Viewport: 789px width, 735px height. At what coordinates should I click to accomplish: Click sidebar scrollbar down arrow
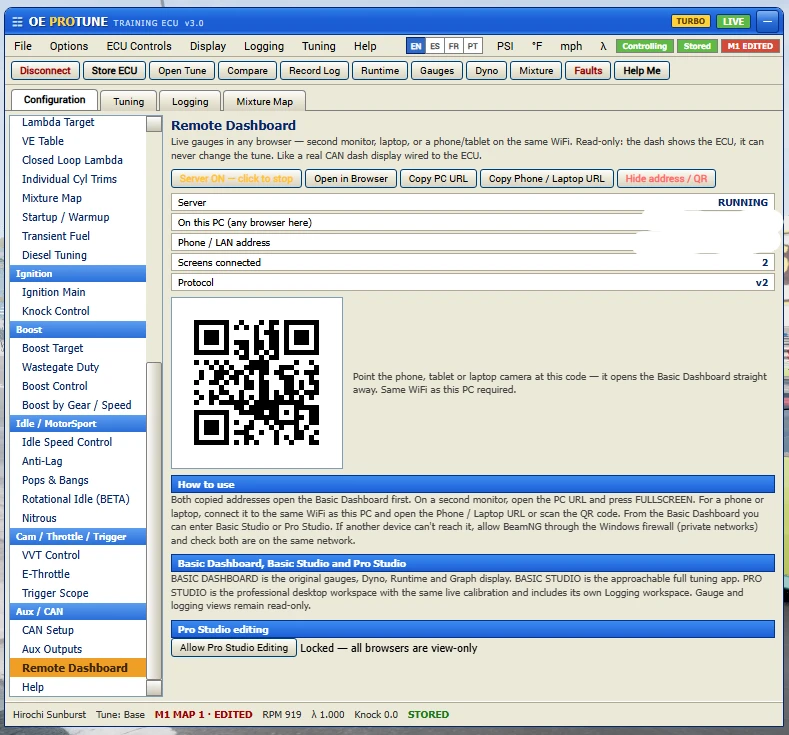tap(154, 688)
